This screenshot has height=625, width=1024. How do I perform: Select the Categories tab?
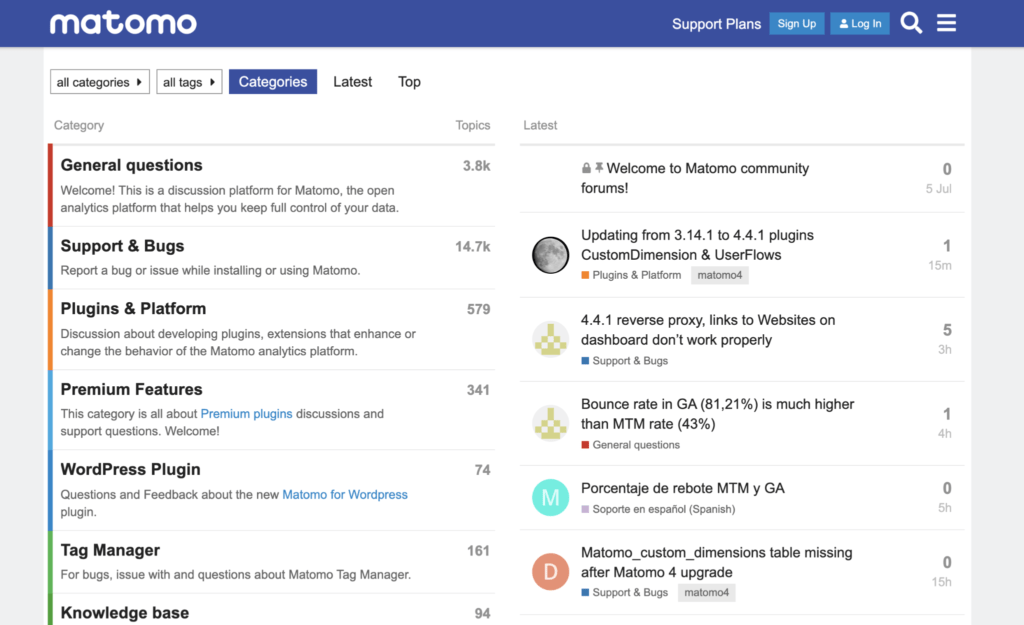tap(272, 81)
